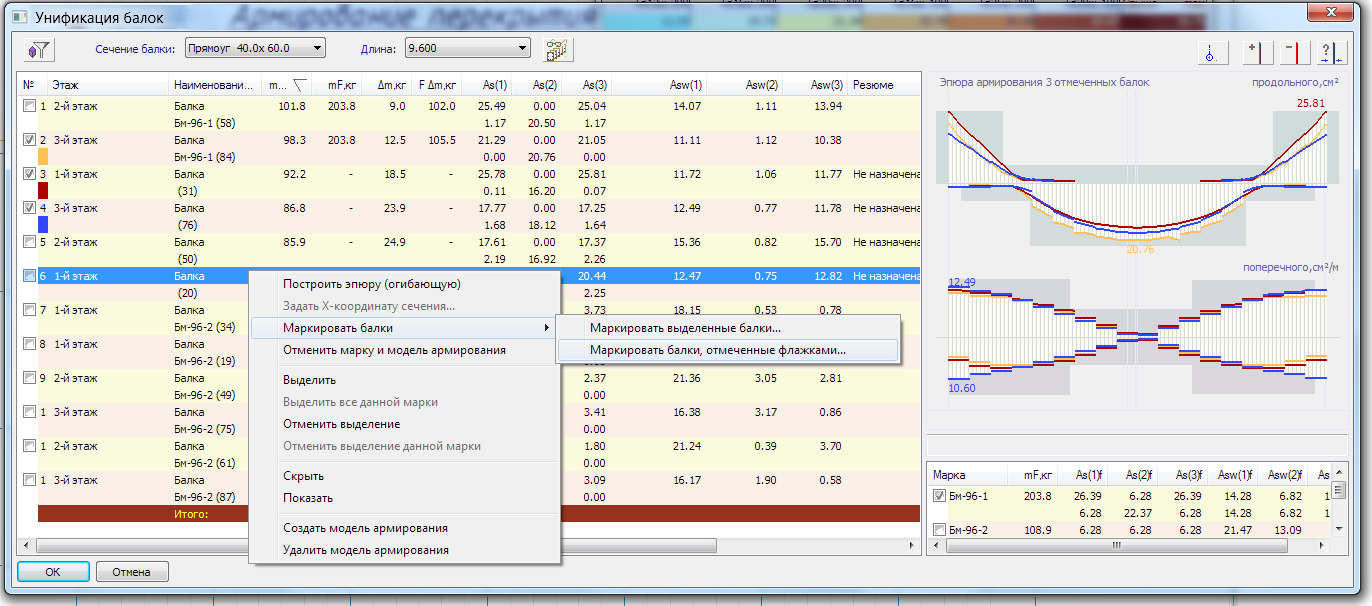Choose Маркировать балки, отмеченные флажками
The width and height of the screenshot is (1372, 606).
[x=717, y=351]
